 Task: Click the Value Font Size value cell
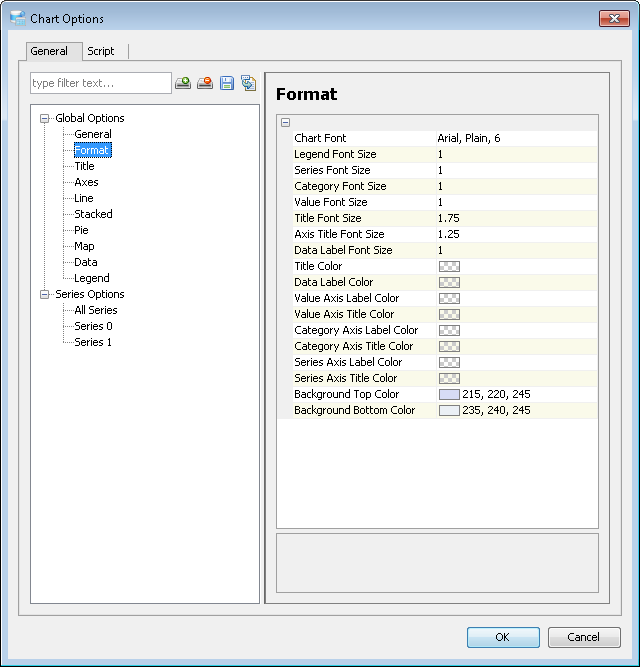click(x=517, y=202)
